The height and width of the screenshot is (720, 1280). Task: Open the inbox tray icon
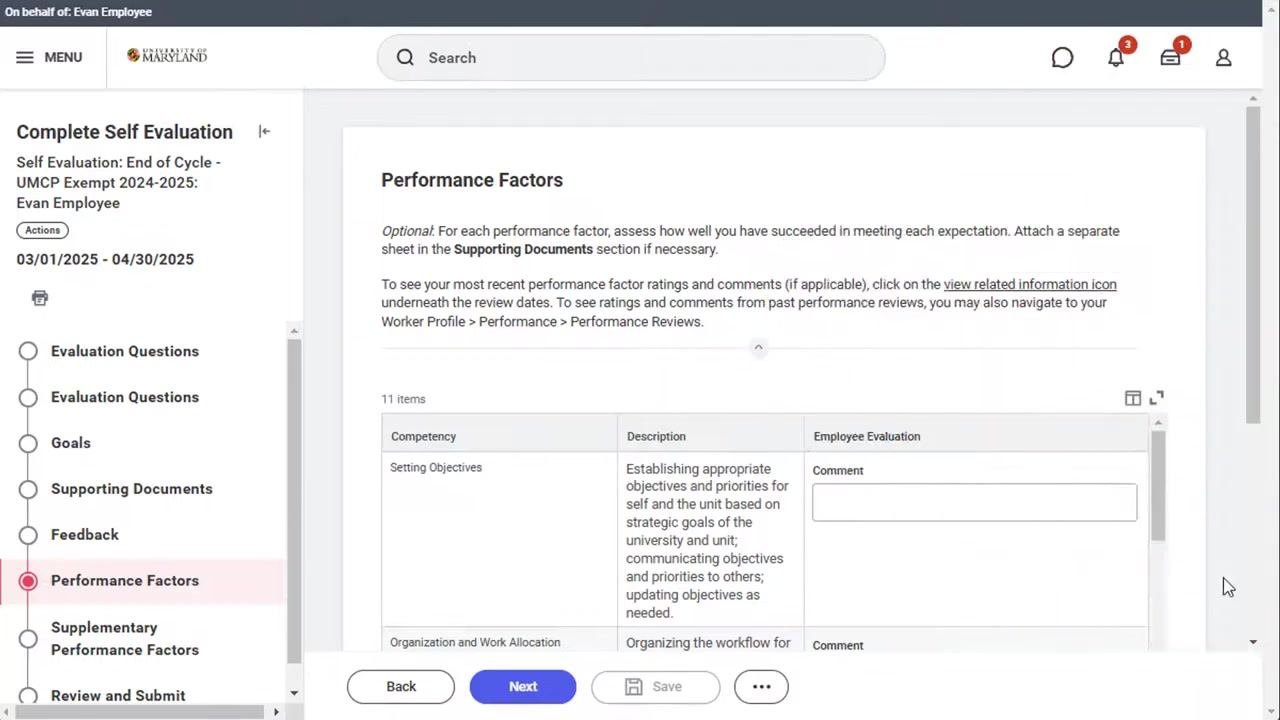point(1170,58)
